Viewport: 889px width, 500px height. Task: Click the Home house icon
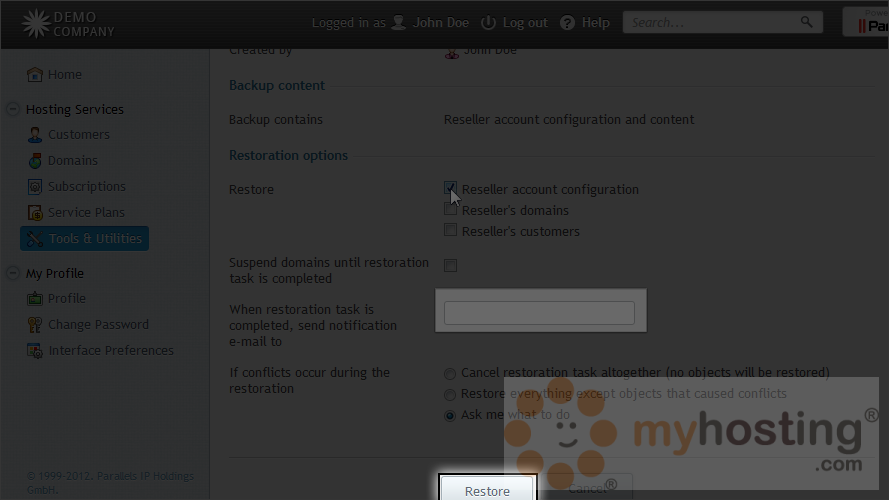click(35, 74)
